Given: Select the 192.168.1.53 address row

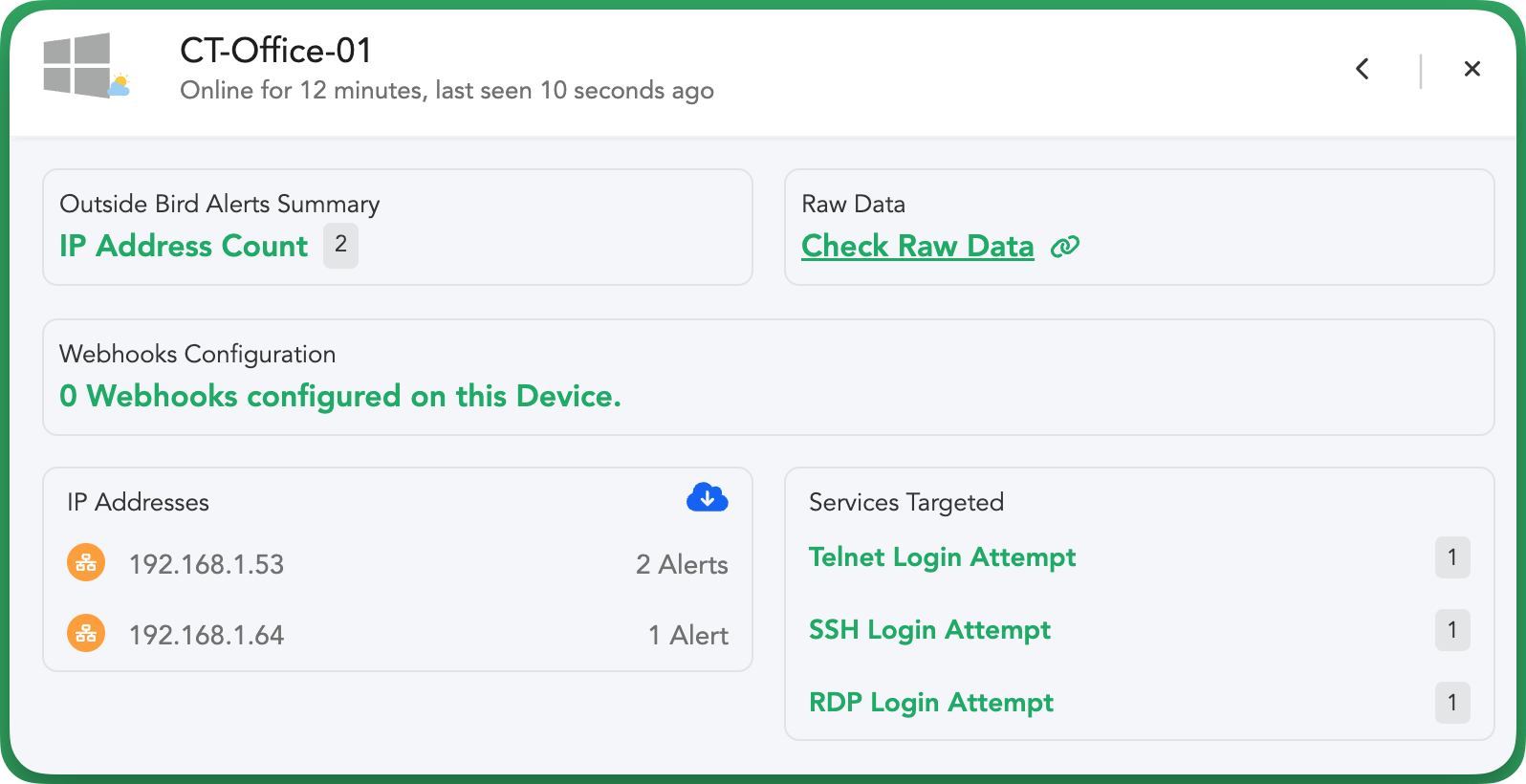Looking at the screenshot, I should click(x=398, y=564).
